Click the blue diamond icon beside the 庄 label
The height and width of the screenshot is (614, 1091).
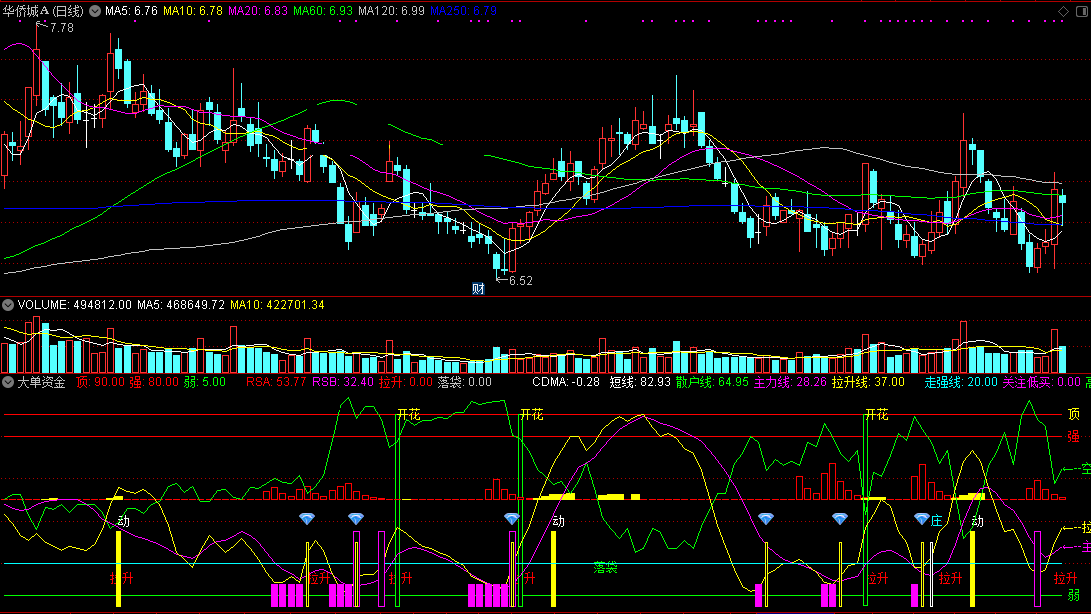click(921, 519)
